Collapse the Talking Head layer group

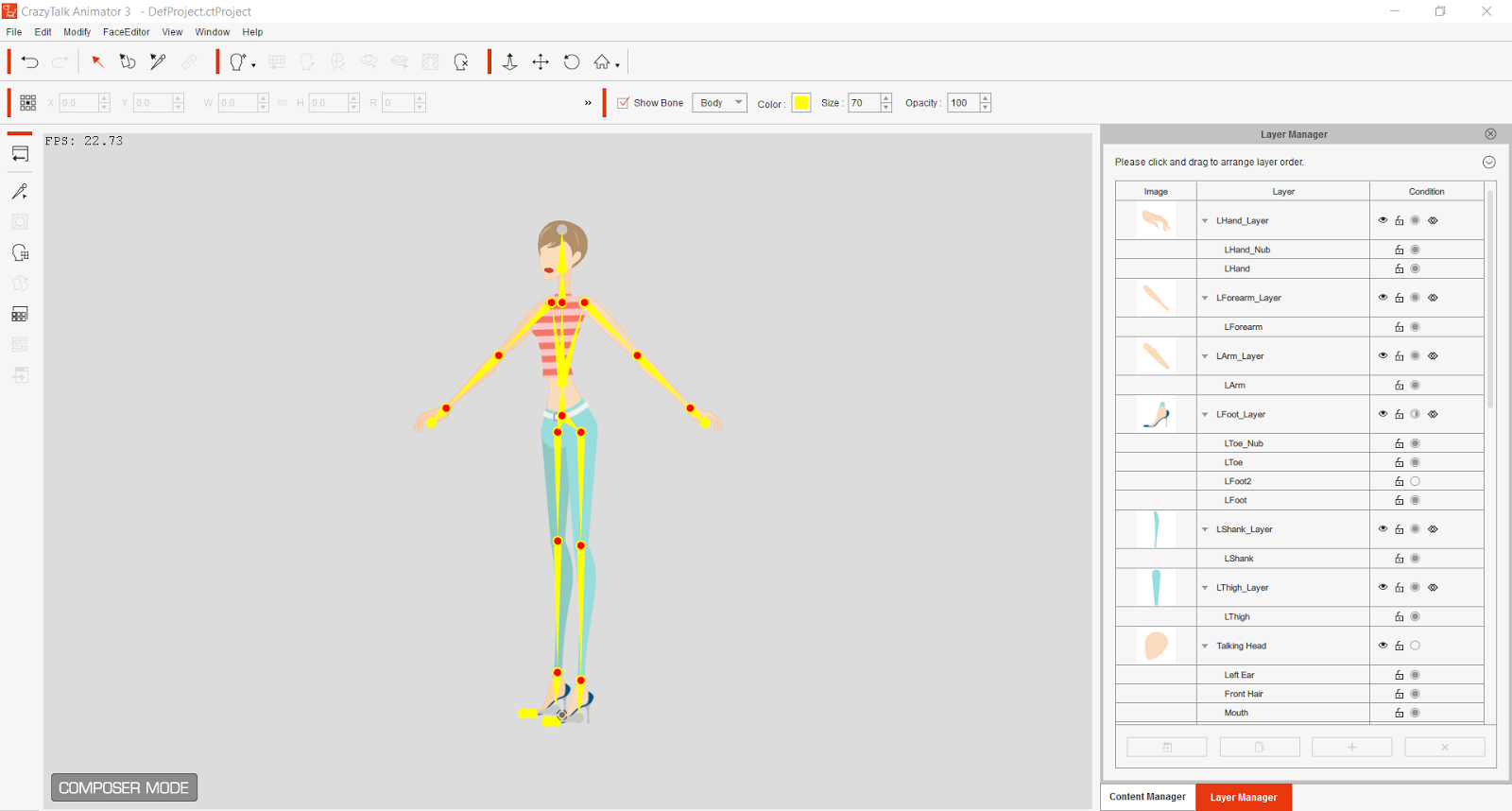tap(1205, 647)
